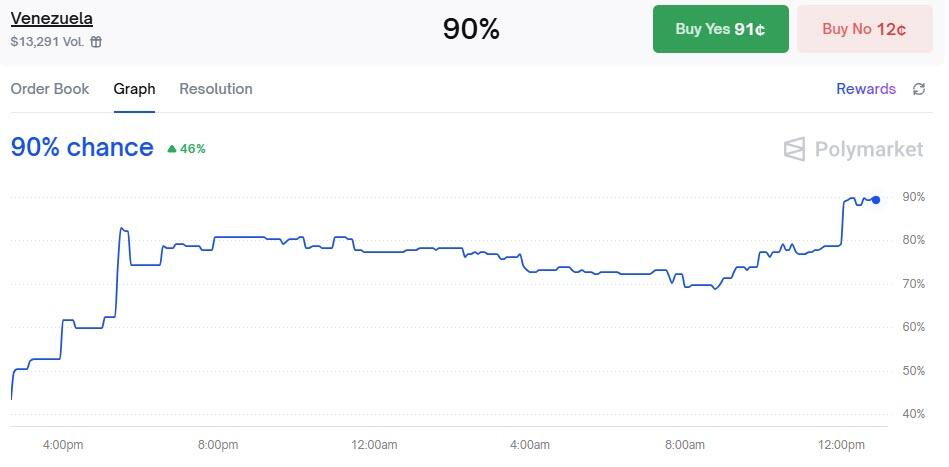Click the Polymarket logo icon
The width and height of the screenshot is (949, 467).
pos(794,149)
